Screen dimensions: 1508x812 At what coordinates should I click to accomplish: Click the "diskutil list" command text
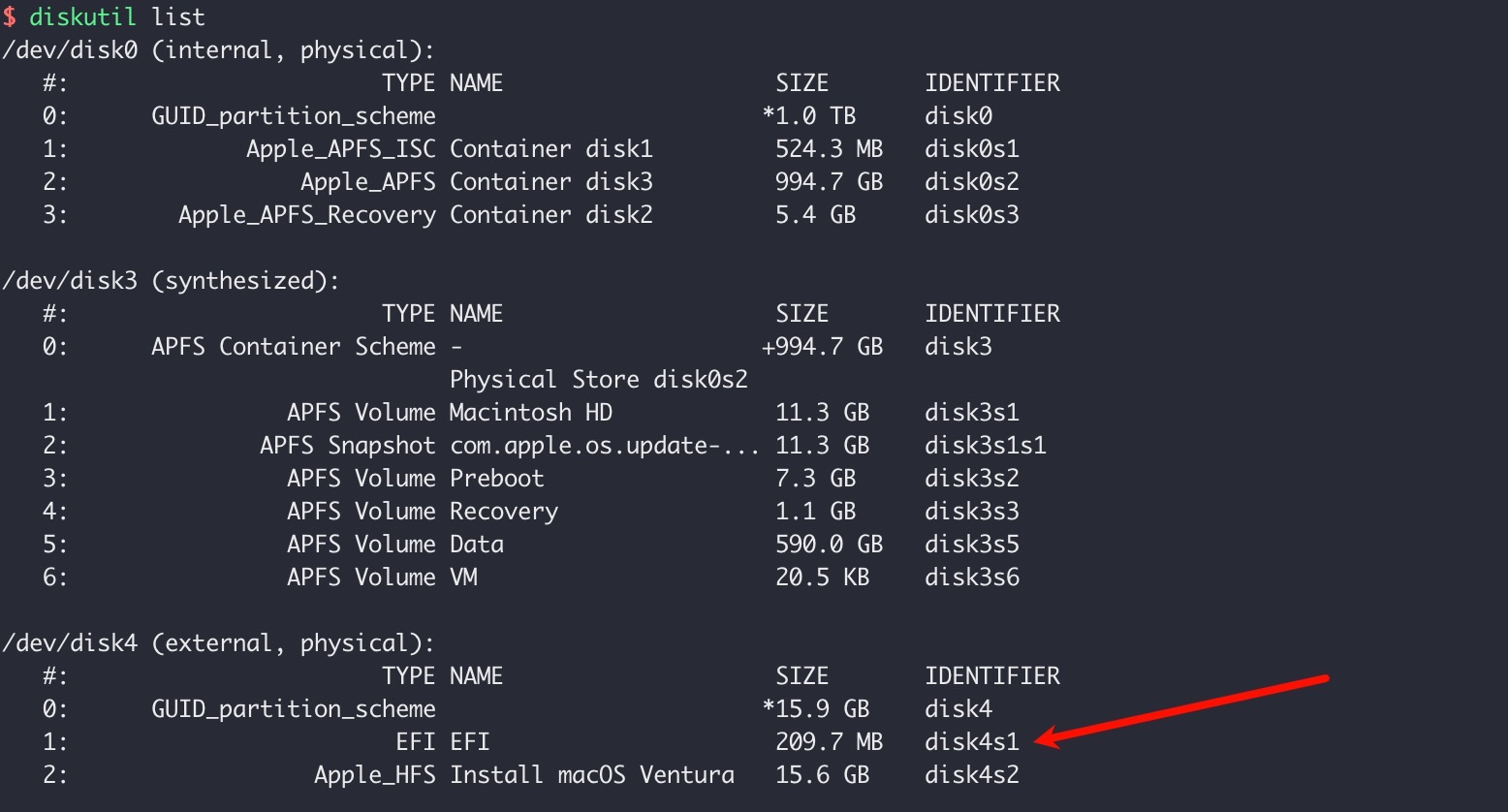click(x=117, y=17)
